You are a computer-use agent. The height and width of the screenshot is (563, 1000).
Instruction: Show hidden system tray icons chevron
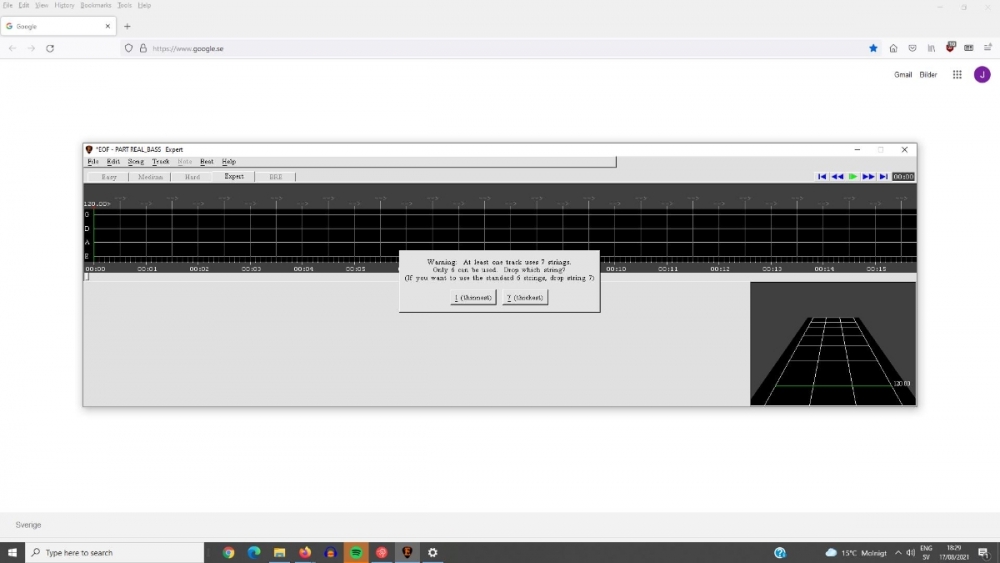pos(898,552)
